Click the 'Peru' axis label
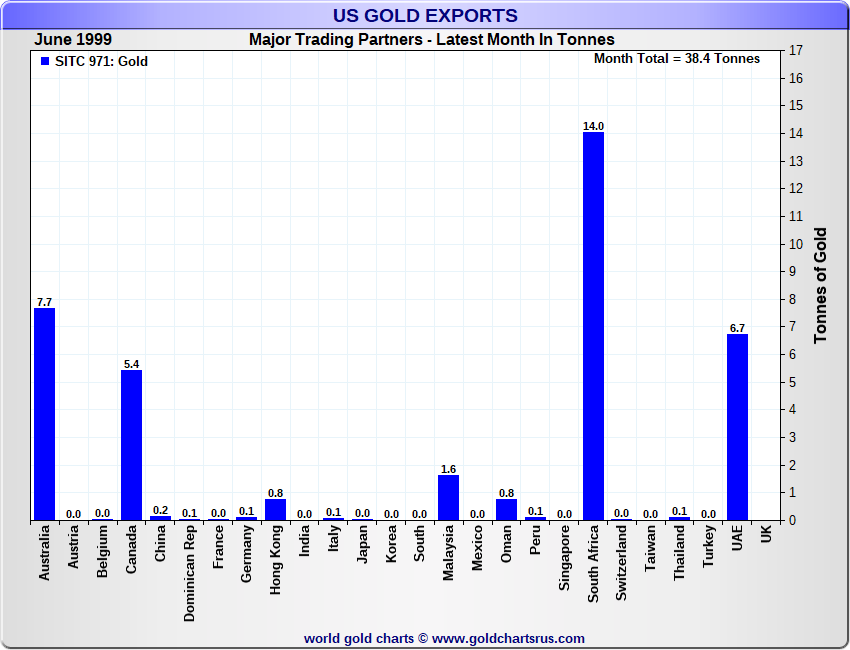Viewport: 850px width, 650px height. [535, 540]
